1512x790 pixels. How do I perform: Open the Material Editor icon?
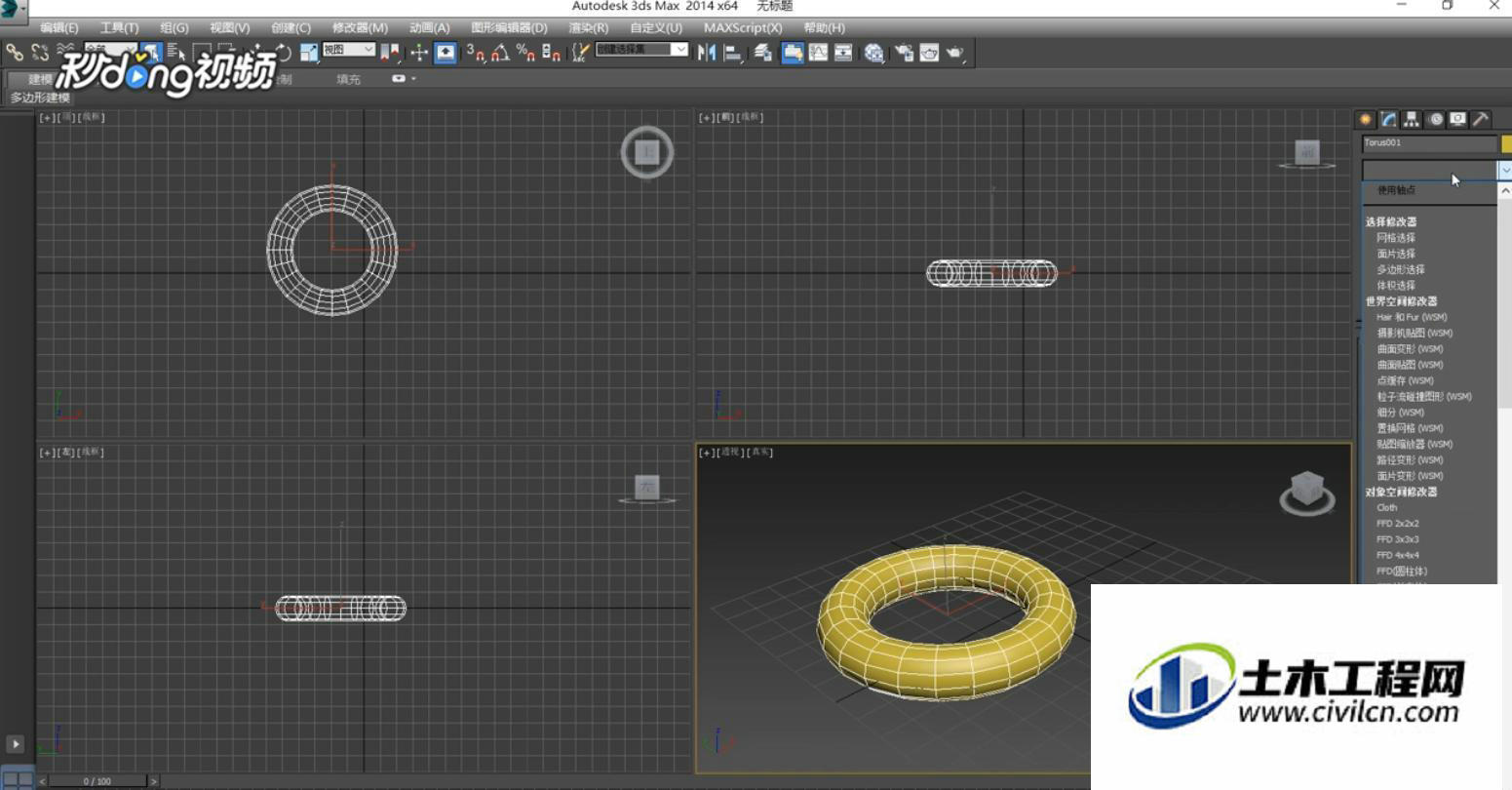pyautogui.click(x=874, y=53)
